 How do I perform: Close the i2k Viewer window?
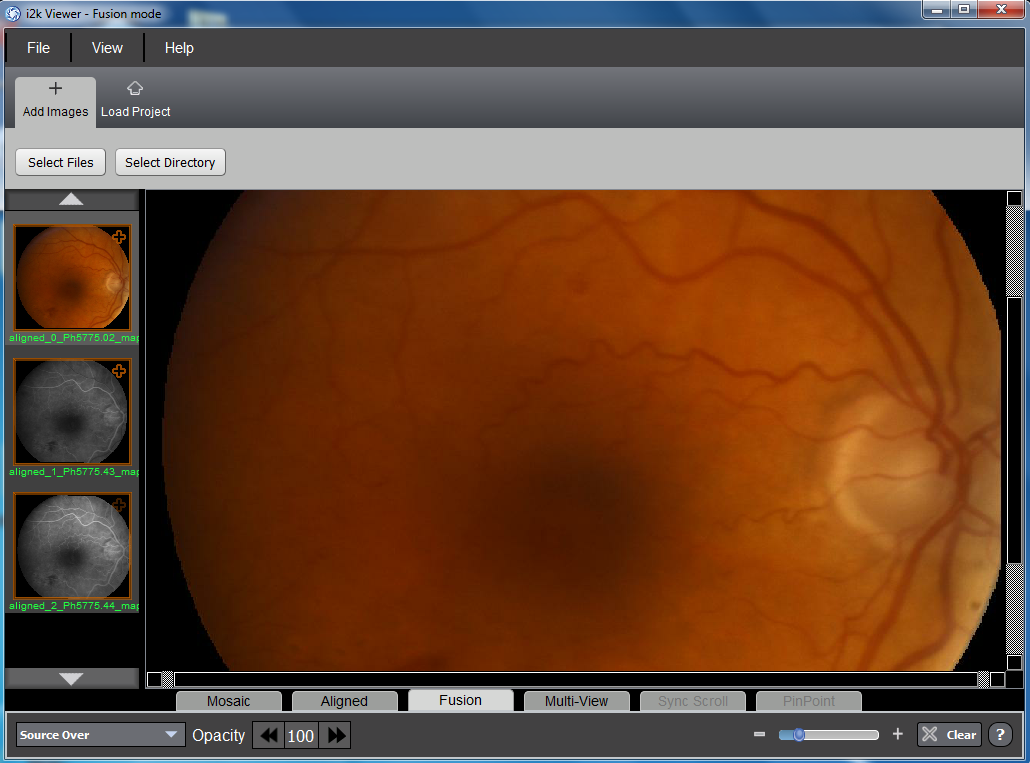[1001, 10]
